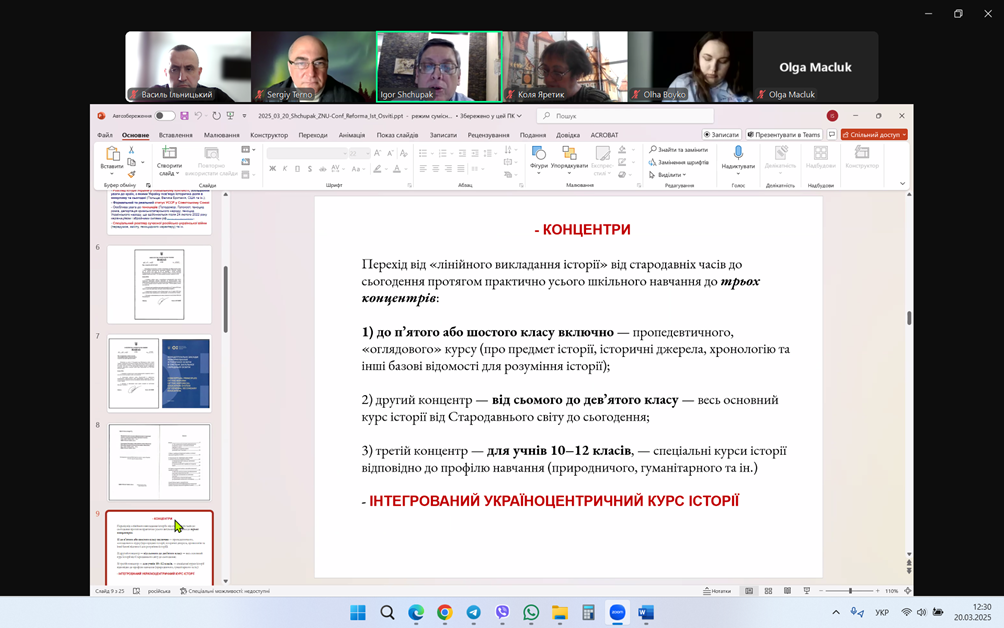Expand the Select (Виділити) dropdown

pyautogui.click(x=669, y=175)
